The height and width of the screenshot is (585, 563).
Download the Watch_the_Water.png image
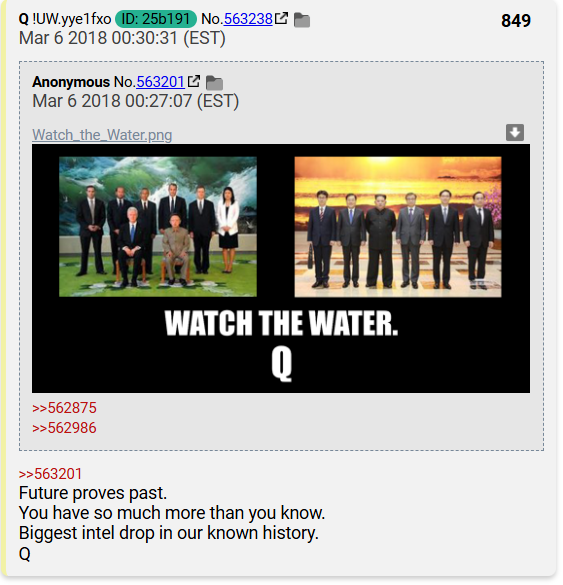[515, 132]
